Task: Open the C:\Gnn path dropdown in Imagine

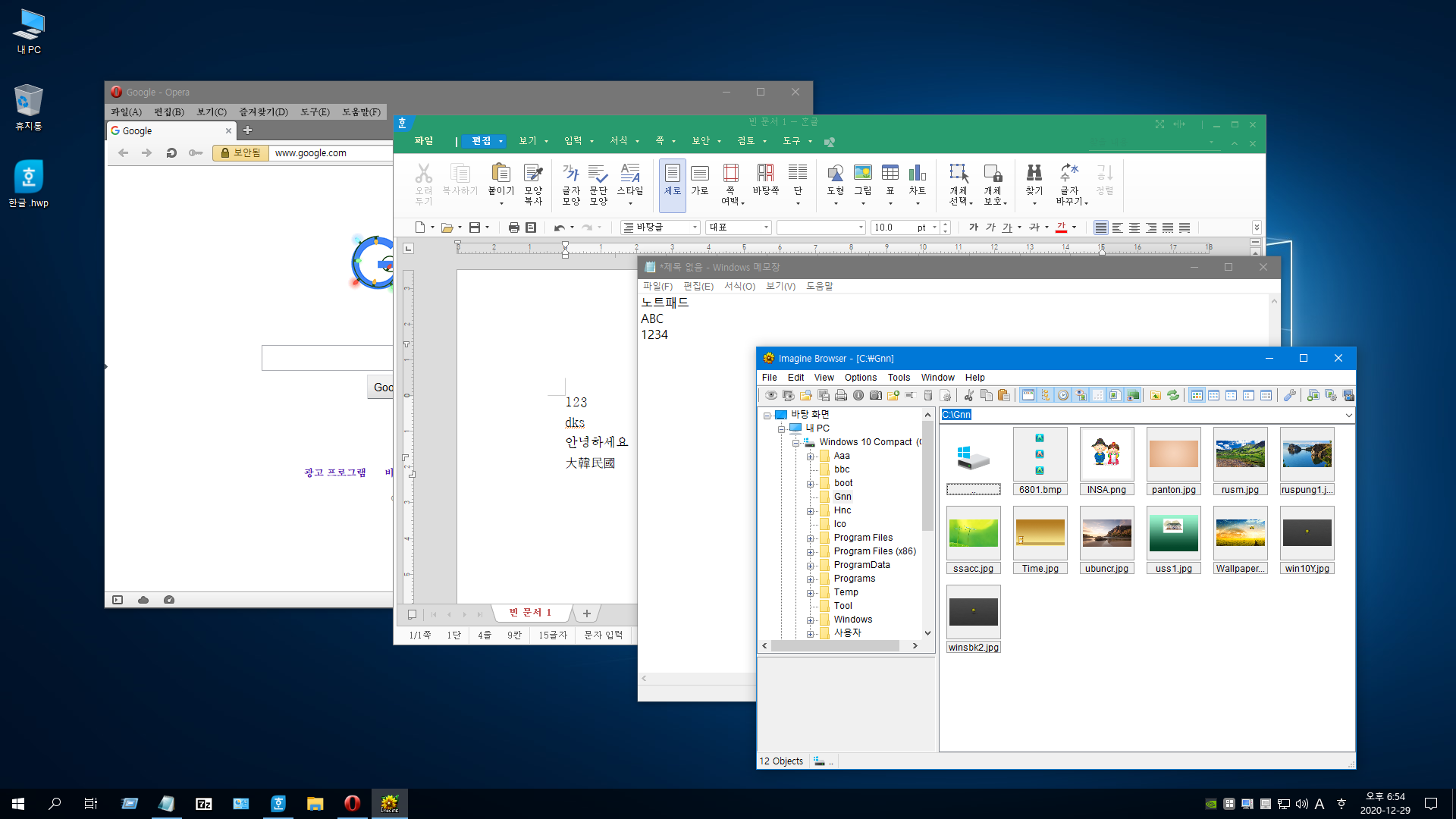Action: (x=1348, y=415)
